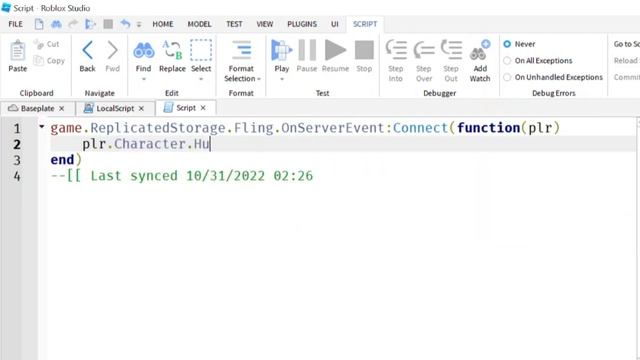Click the Copy button
The height and width of the screenshot is (360, 640).
click(x=49, y=60)
